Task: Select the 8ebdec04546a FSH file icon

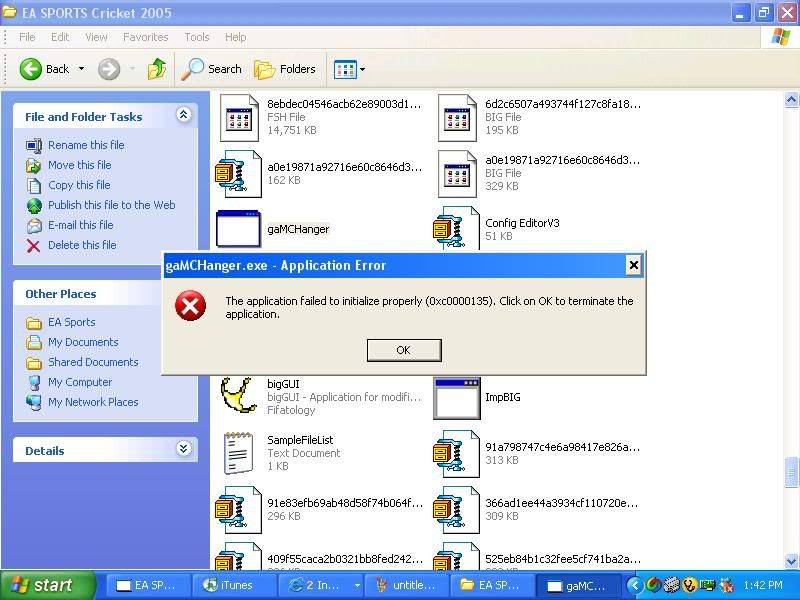Action: click(239, 118)
